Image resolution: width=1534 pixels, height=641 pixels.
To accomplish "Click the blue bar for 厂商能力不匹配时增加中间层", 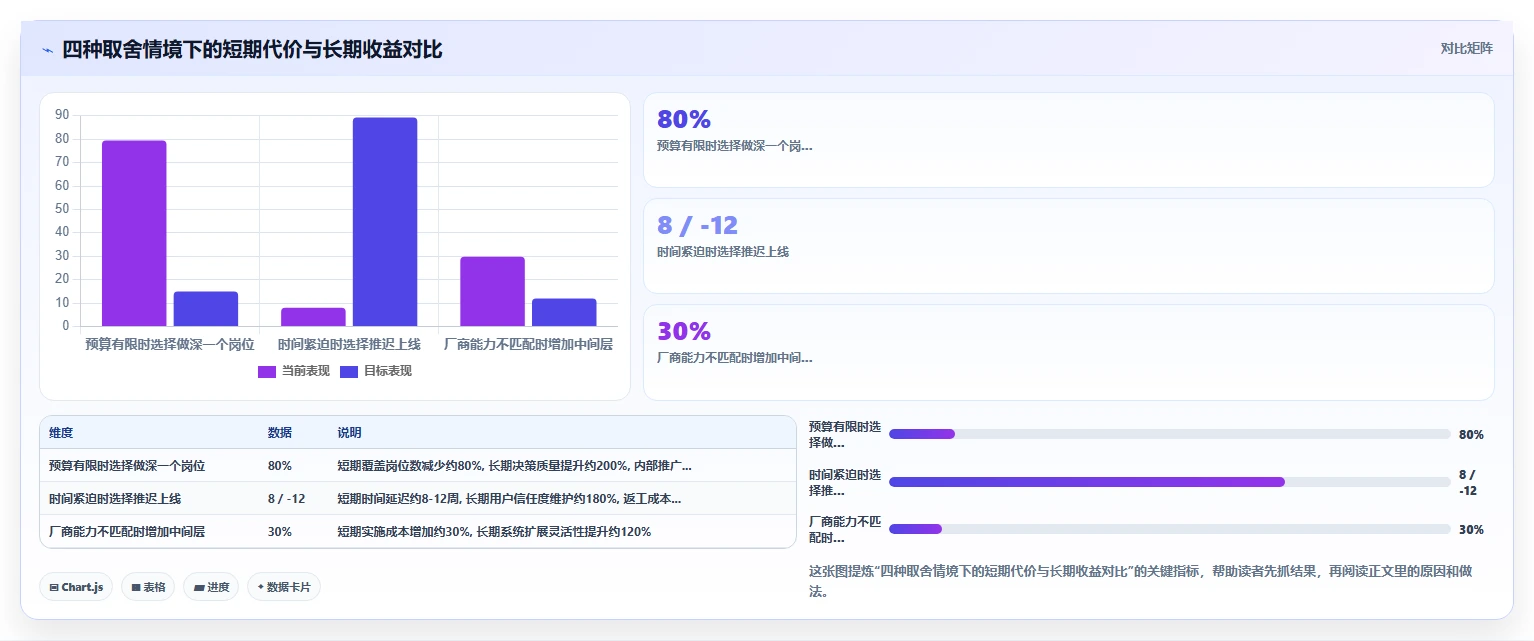I will (564, 312).
